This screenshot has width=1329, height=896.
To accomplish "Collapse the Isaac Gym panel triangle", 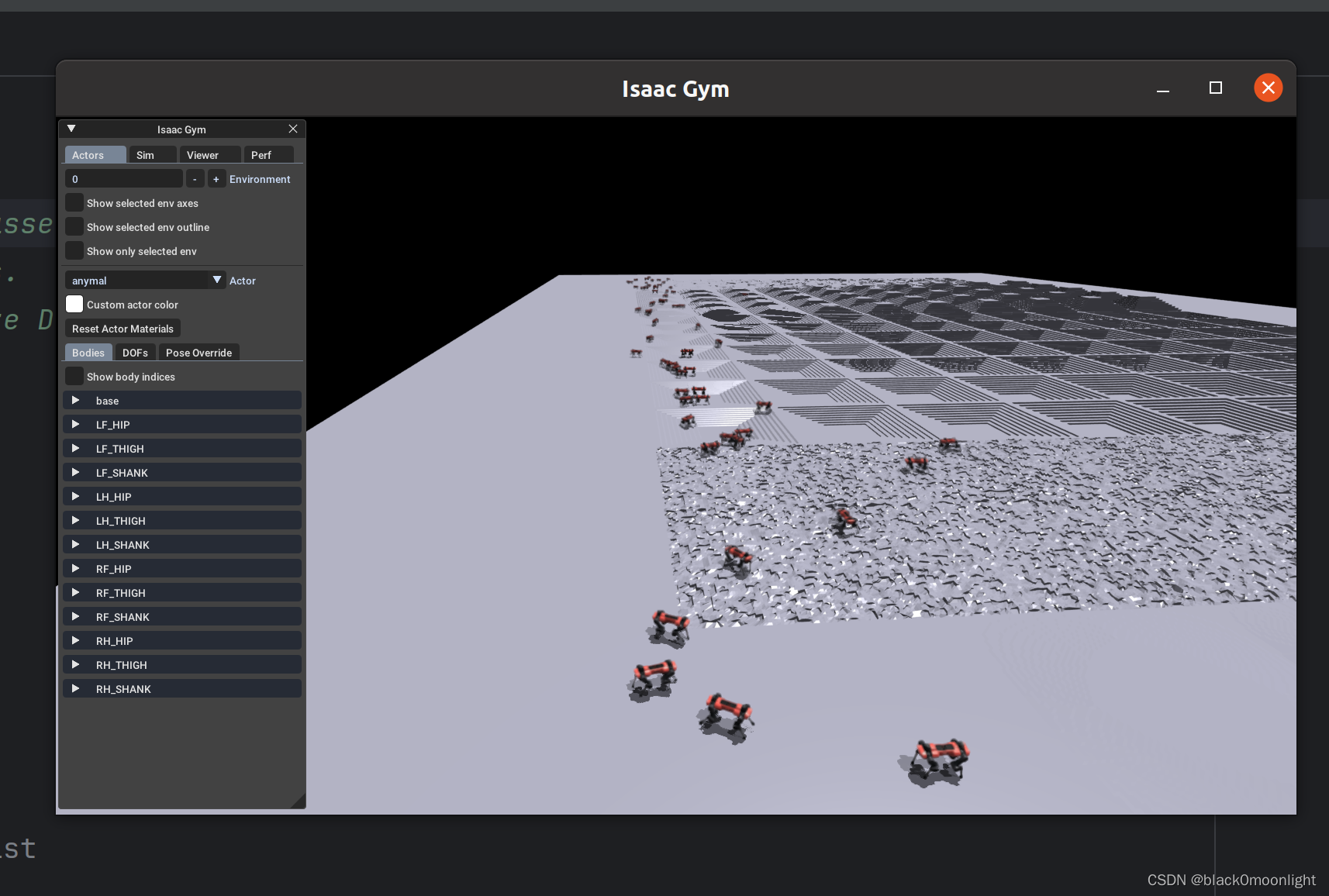I will click(x=71, y=129).
